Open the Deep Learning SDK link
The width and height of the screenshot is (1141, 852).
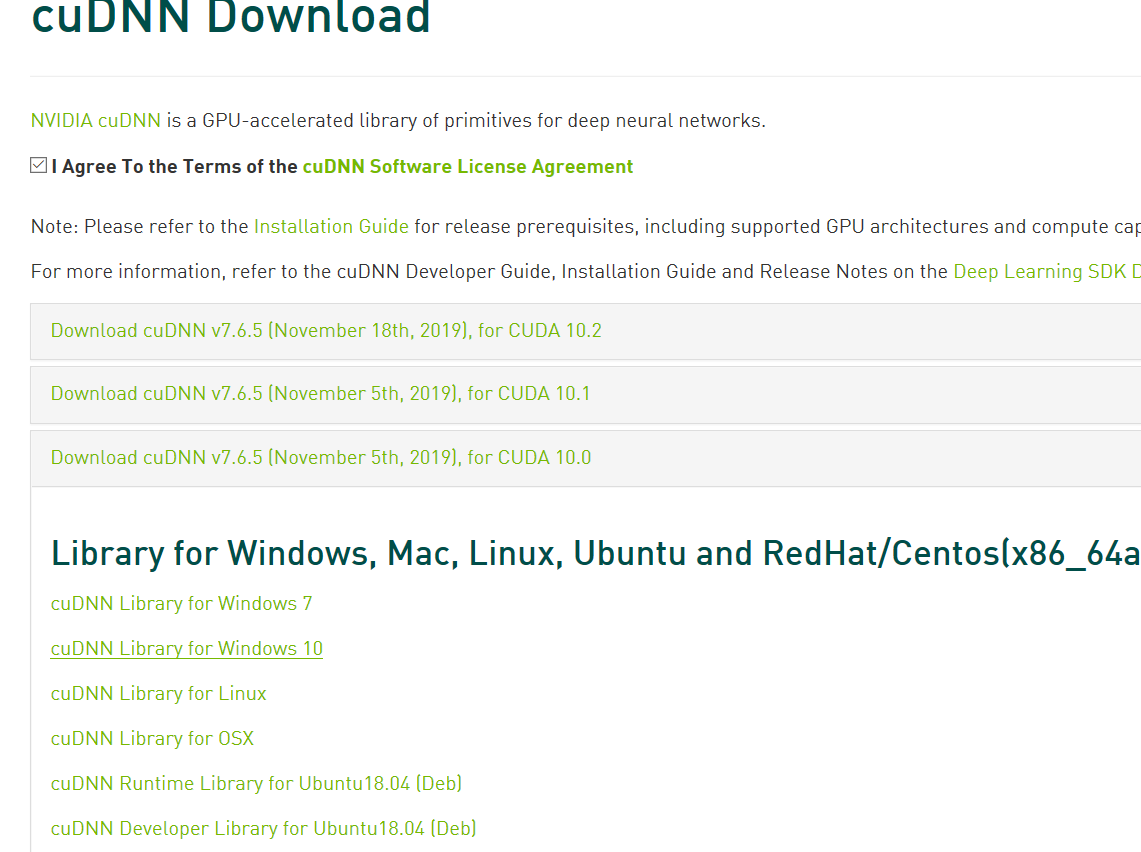1046,271
